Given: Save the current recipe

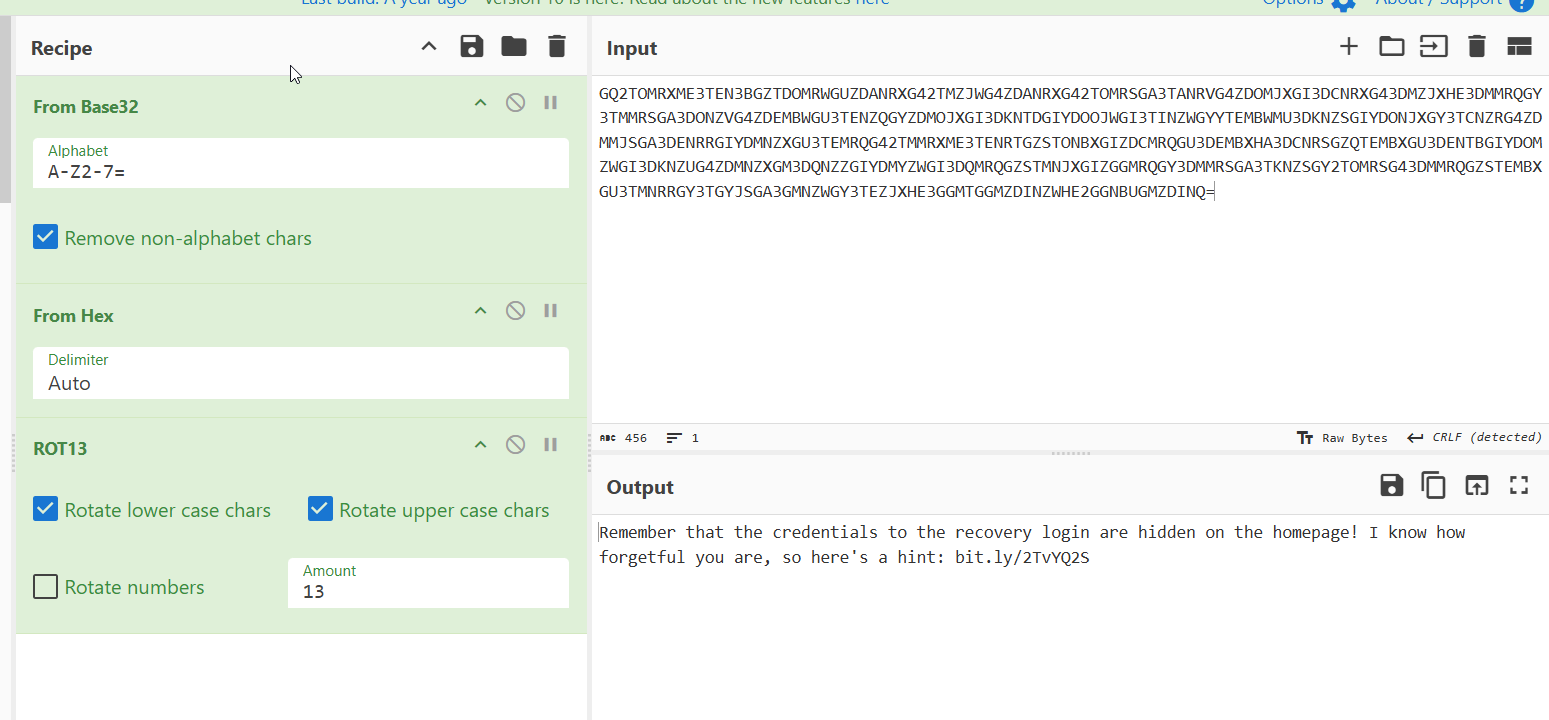Looking at the screenshot, I should (471, 47).
